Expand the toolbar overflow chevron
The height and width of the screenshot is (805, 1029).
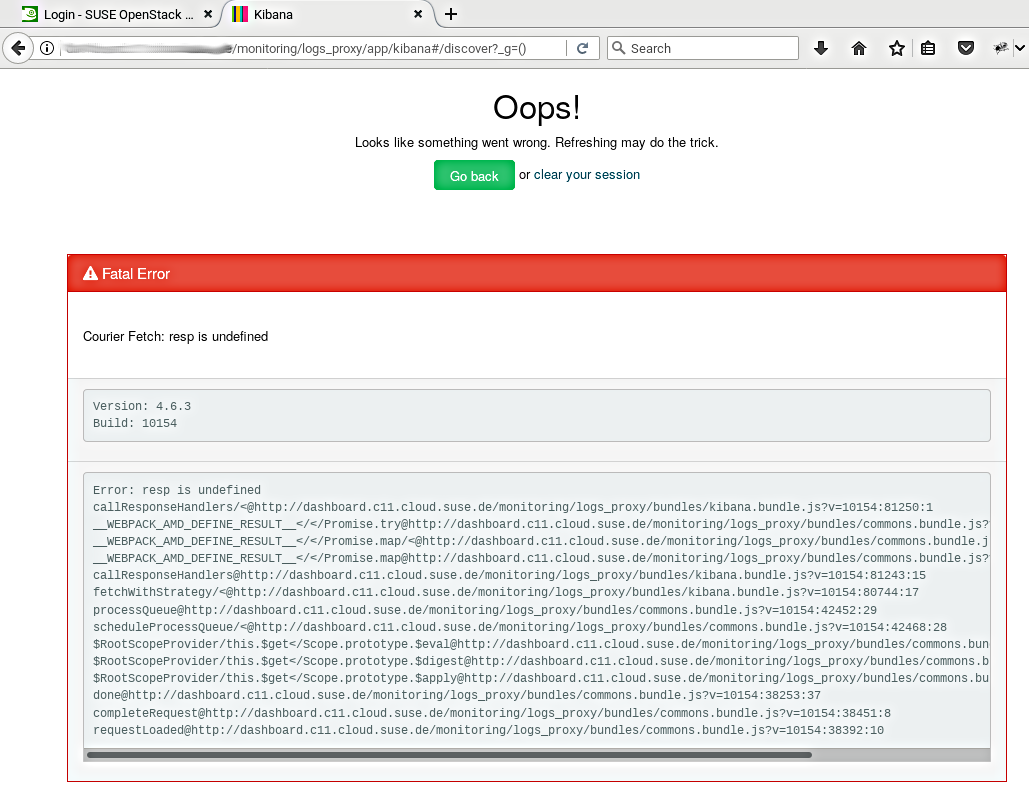pos(1020,48)
